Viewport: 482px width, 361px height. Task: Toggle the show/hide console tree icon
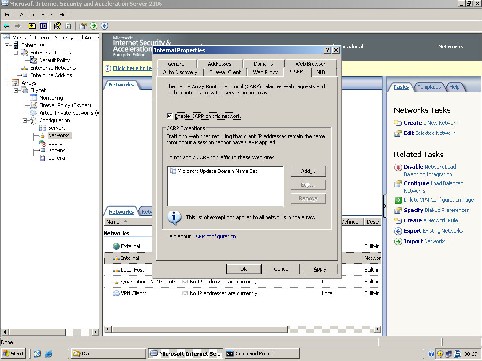pyautogui.click(x=44, y=26)
